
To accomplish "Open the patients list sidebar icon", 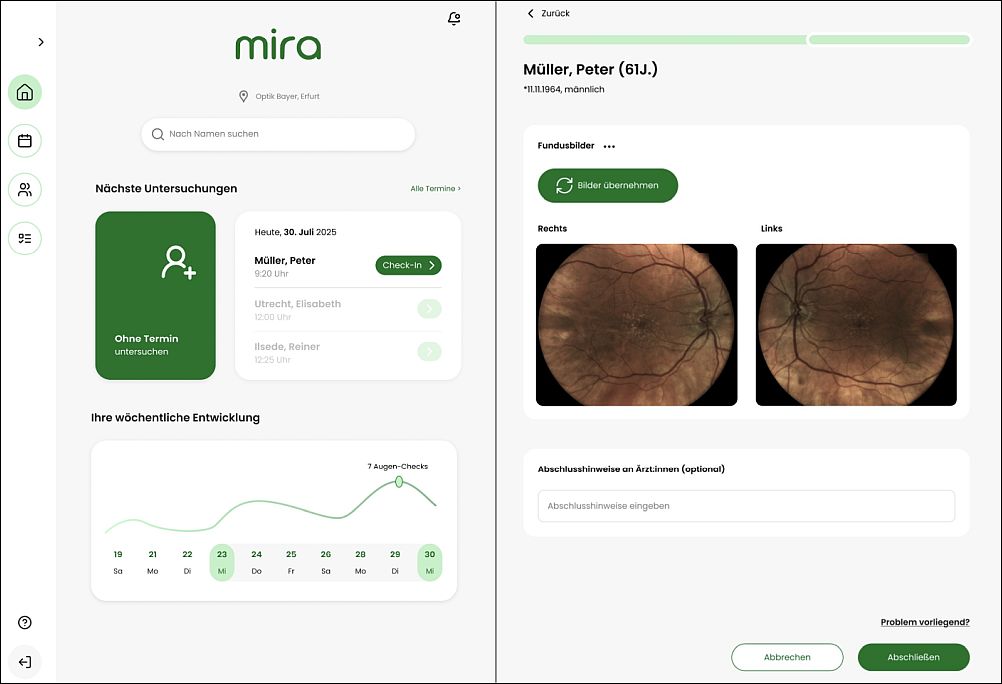I will [x=25, y=189].
